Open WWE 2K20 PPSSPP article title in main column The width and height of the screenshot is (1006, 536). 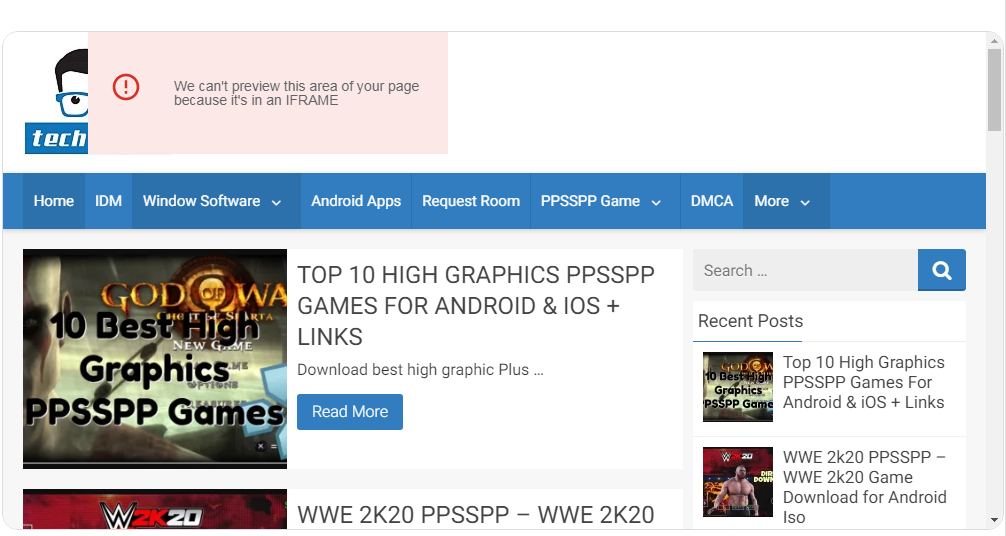pos(475,515)
